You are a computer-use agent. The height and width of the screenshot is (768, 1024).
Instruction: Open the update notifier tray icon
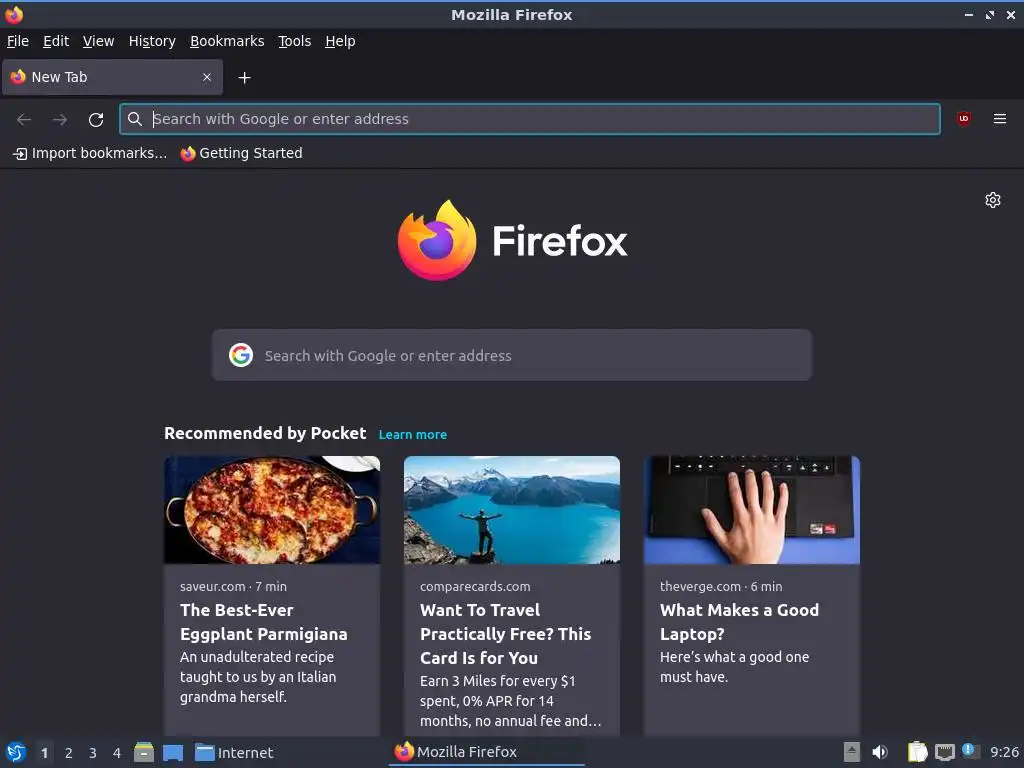[x=970, y=752]
